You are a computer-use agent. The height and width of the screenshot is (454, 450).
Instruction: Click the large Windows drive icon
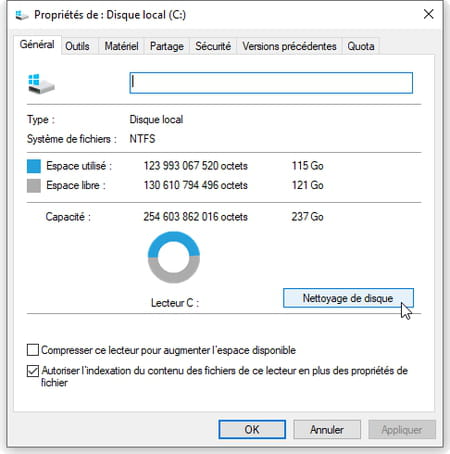coord(41,84)
